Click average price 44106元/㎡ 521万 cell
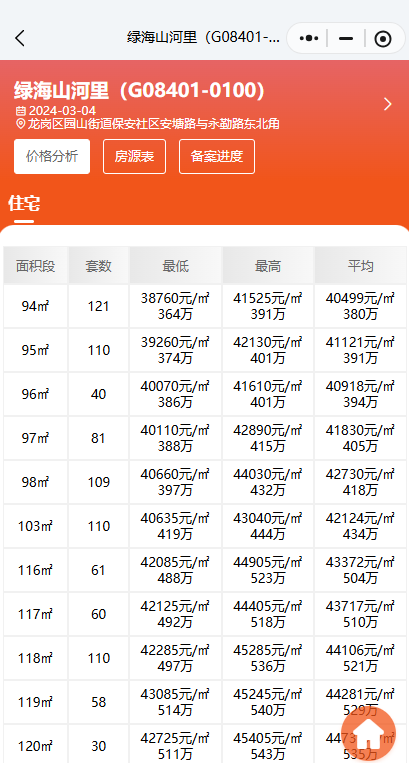Viewport: 409px width, 763px height. (360, 658)
